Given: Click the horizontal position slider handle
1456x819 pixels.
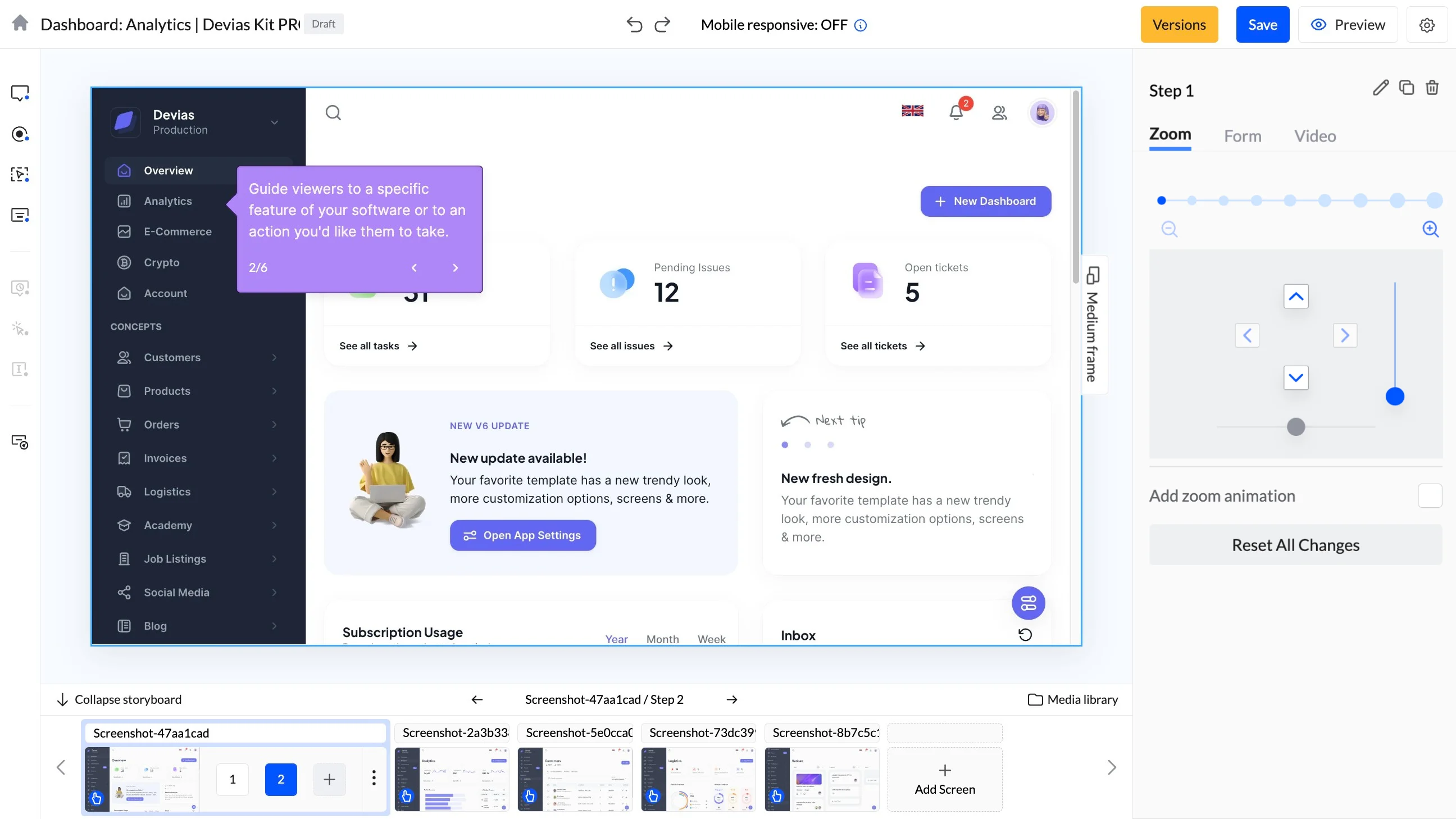Looking at the screenshot, I should point(1295,427).
